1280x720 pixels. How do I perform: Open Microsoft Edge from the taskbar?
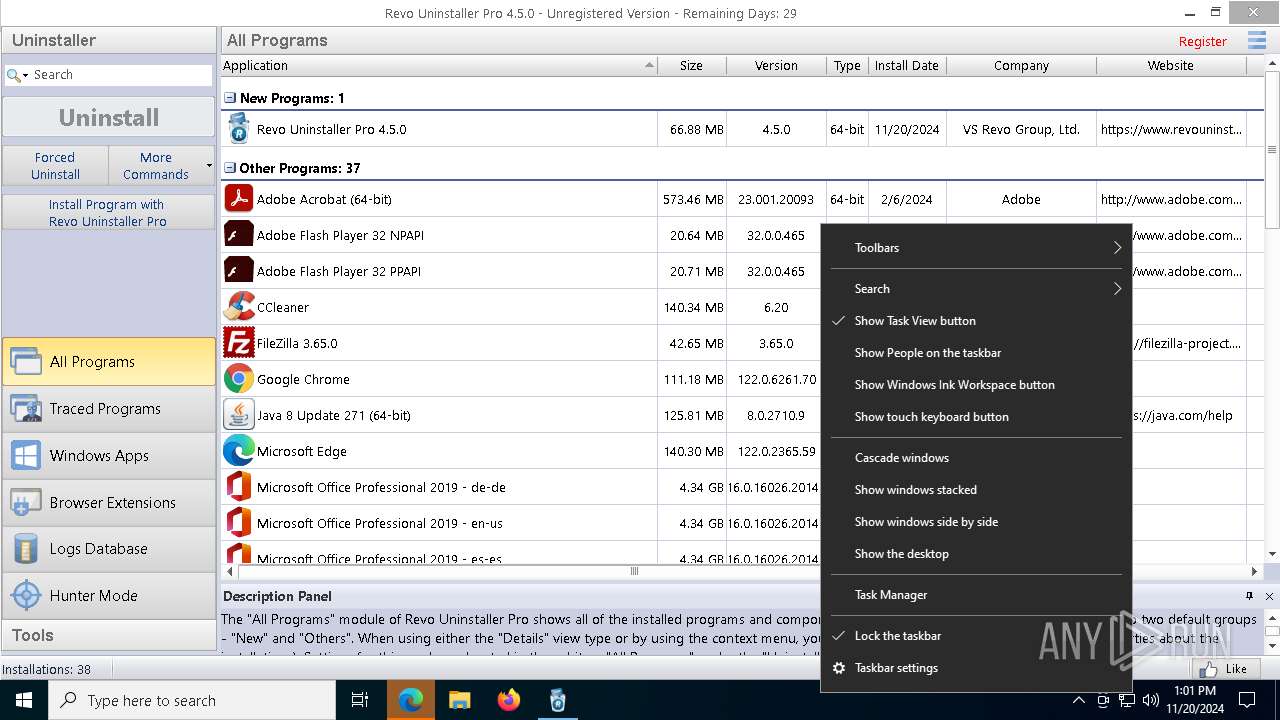(x=411, y=700)
